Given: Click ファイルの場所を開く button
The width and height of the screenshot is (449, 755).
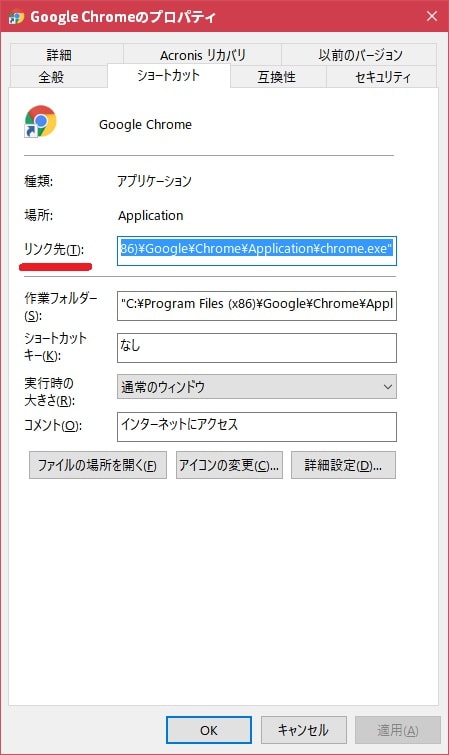Looking at the screenshot, I should click(98, 465).
